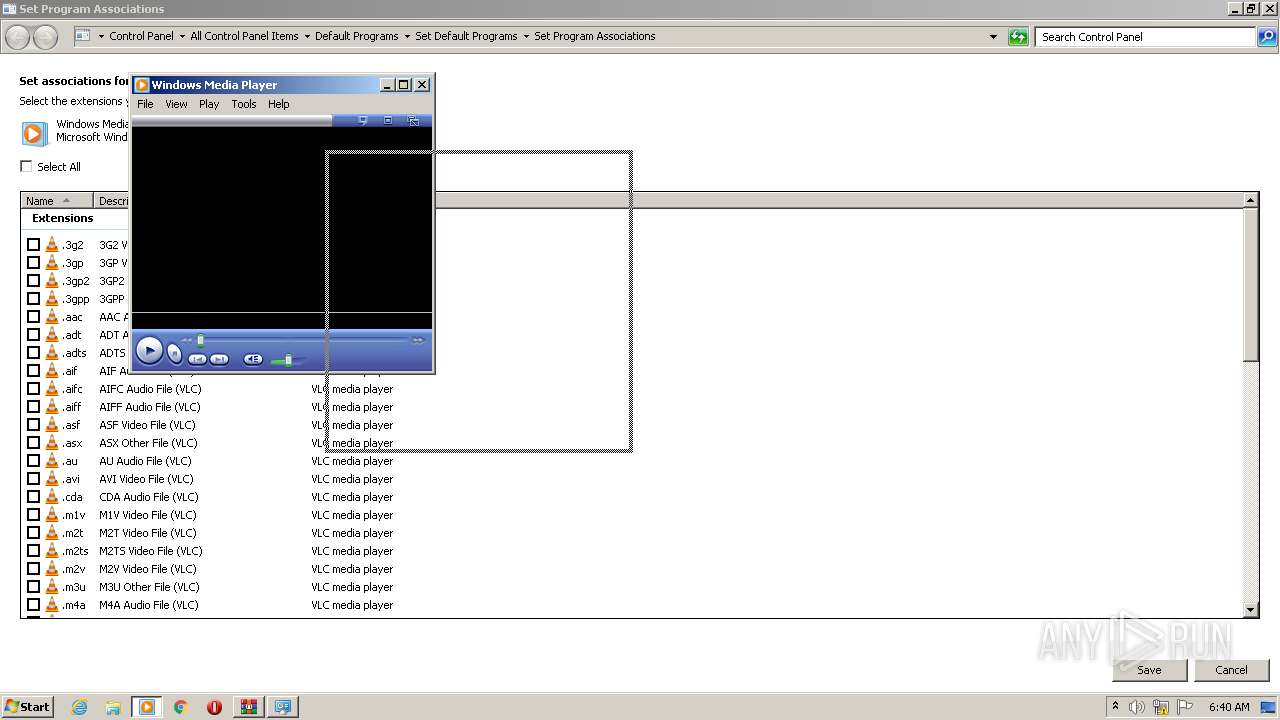Go forward with the navigation forward arrow
1280x720 pixels.
pyautogui.click(x=45, y=37)
